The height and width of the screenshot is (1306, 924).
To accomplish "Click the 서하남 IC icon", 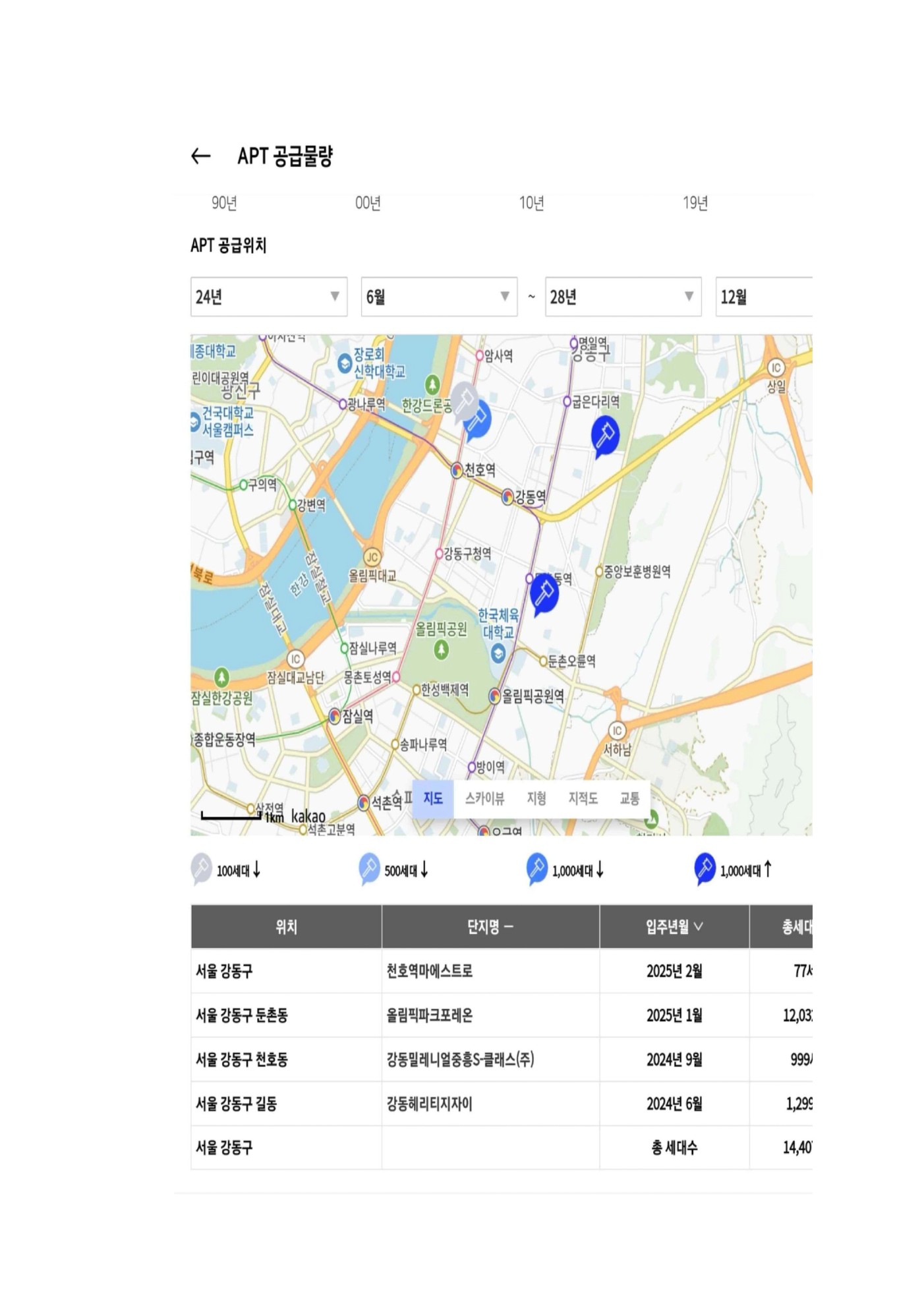I will pyautogui.click(x=618, y=730).
